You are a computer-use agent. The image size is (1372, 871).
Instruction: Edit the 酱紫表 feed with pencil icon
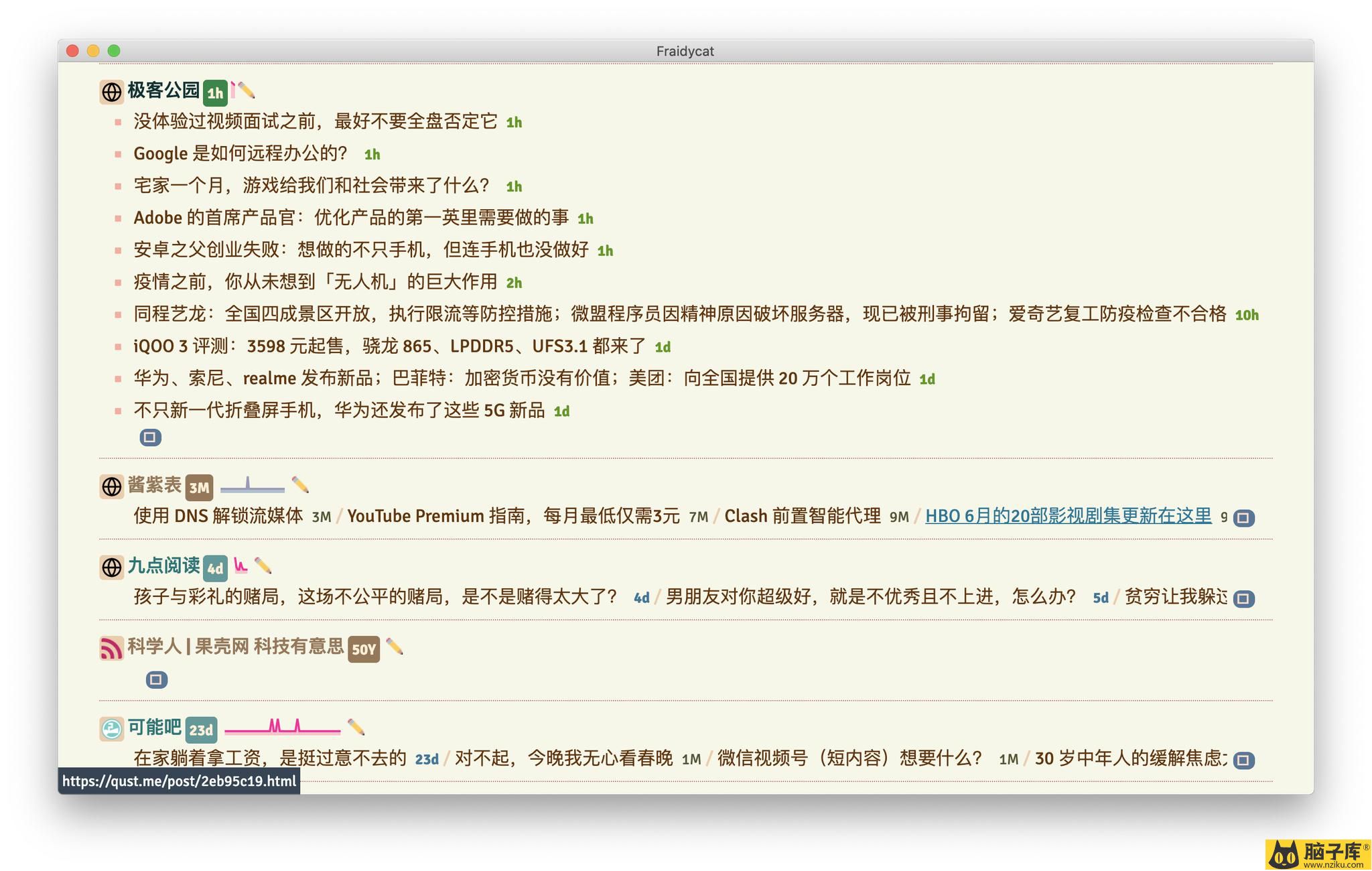(x=300, y=485)
